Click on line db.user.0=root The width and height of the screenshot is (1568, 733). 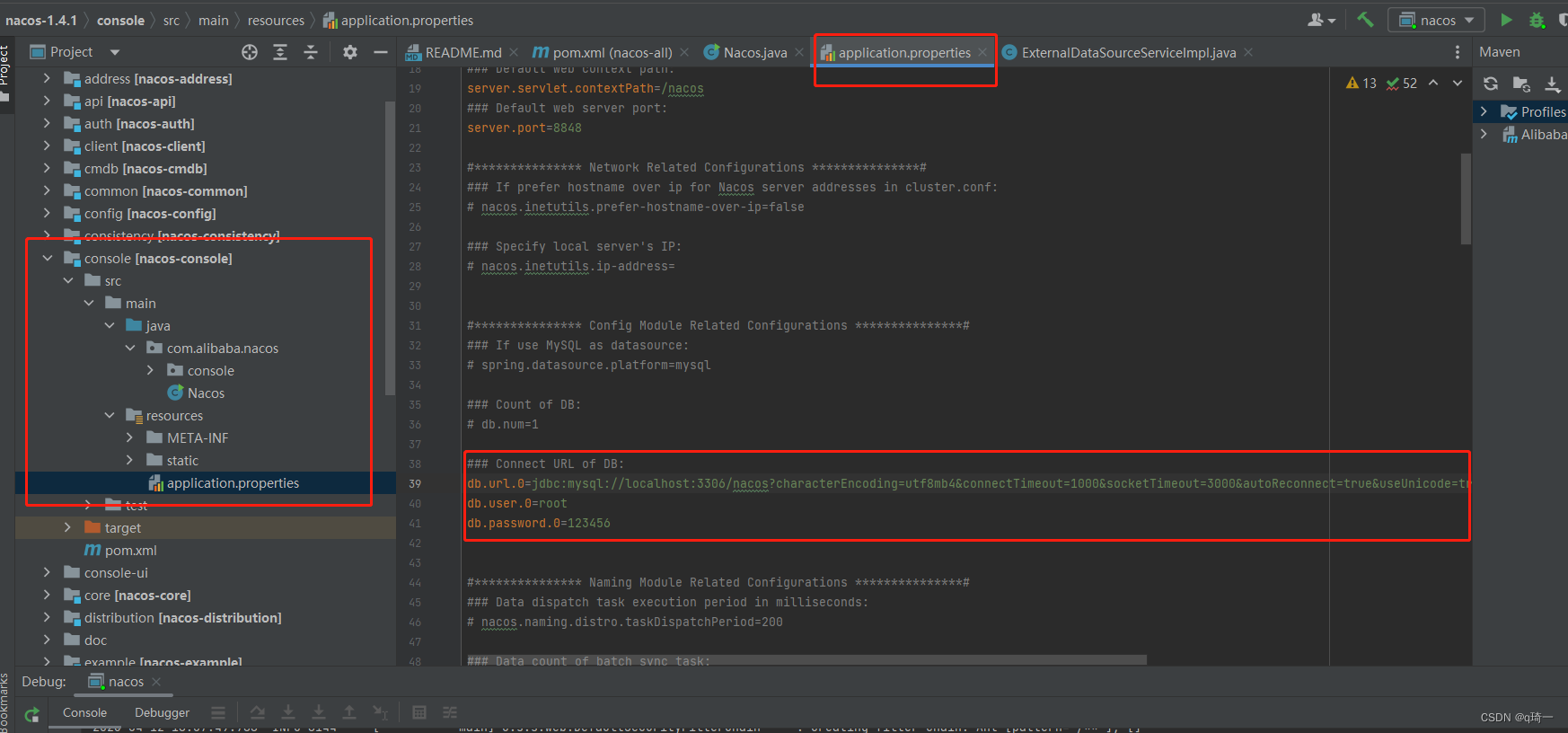pyautogui.click(x=516, y=503)
